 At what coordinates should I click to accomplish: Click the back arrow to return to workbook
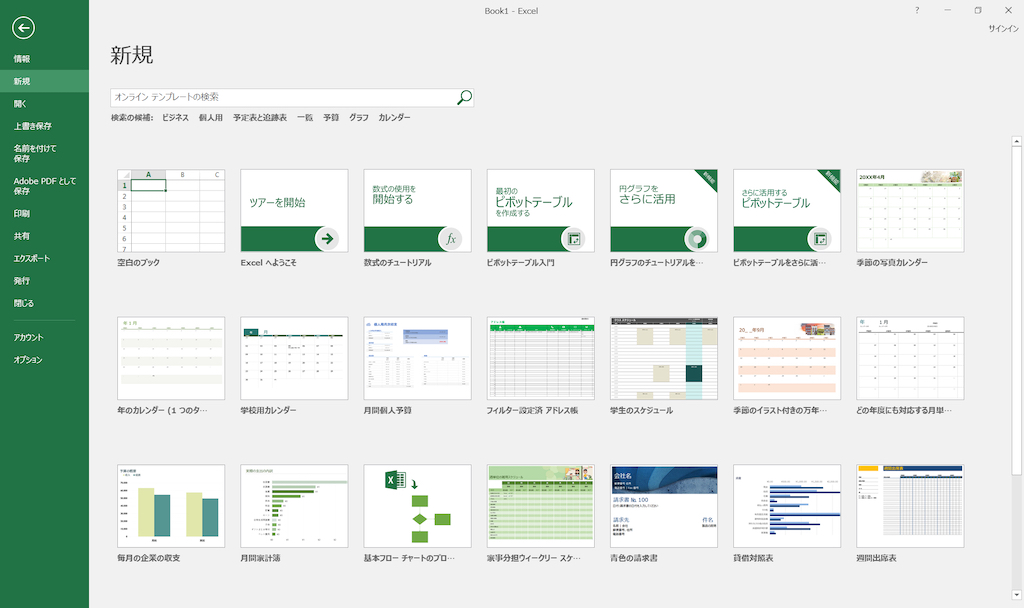(23, 27)
